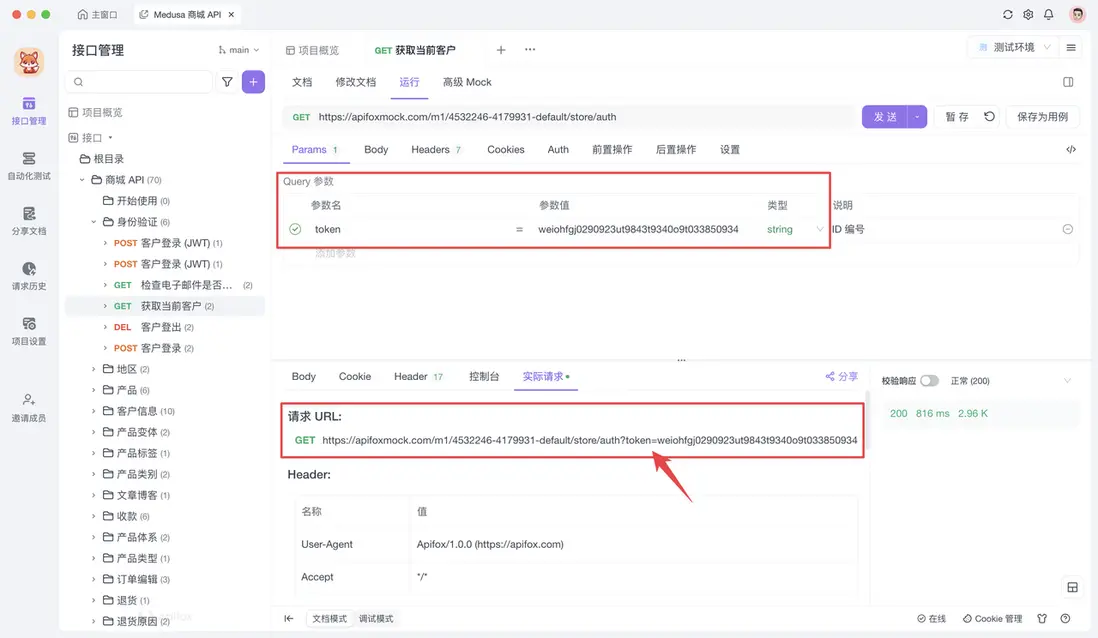Click the refresh icon in the top bar
Image resolution: width=1098 pixels, height=638 pixels.
click(1008, 15)
